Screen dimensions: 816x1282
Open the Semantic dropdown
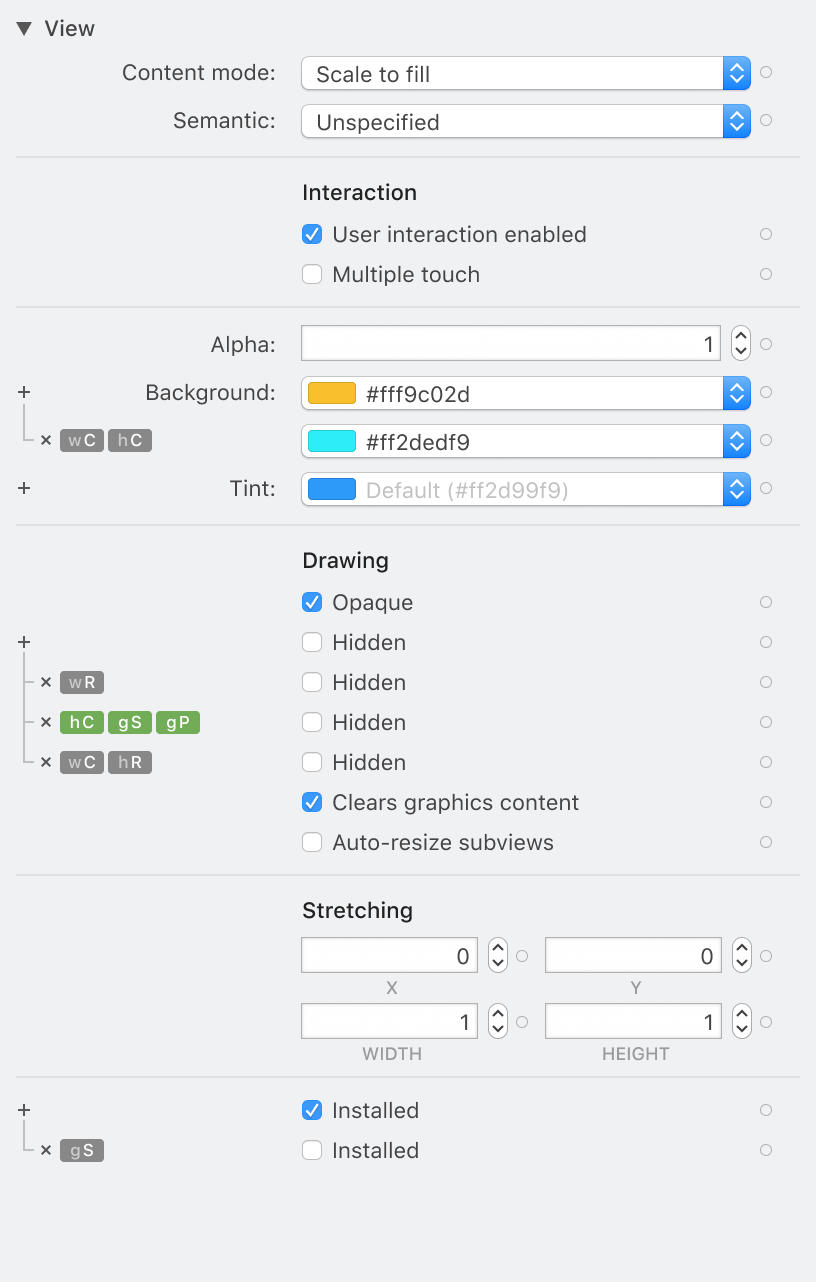pos(736,121)
